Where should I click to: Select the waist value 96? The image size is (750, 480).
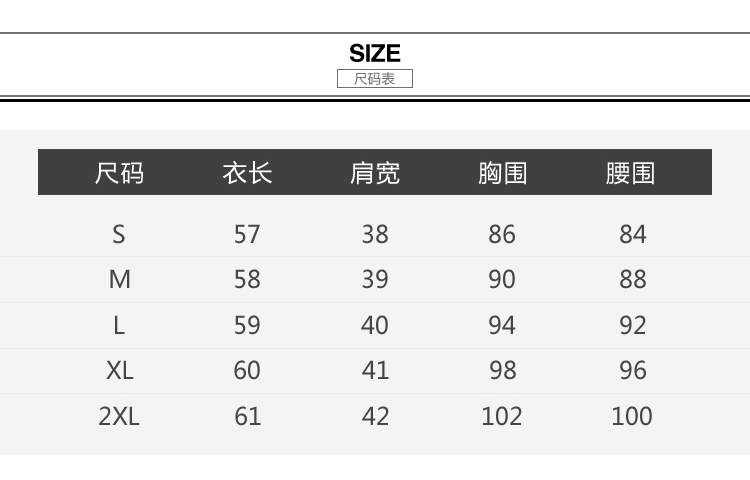pos(632,370)
